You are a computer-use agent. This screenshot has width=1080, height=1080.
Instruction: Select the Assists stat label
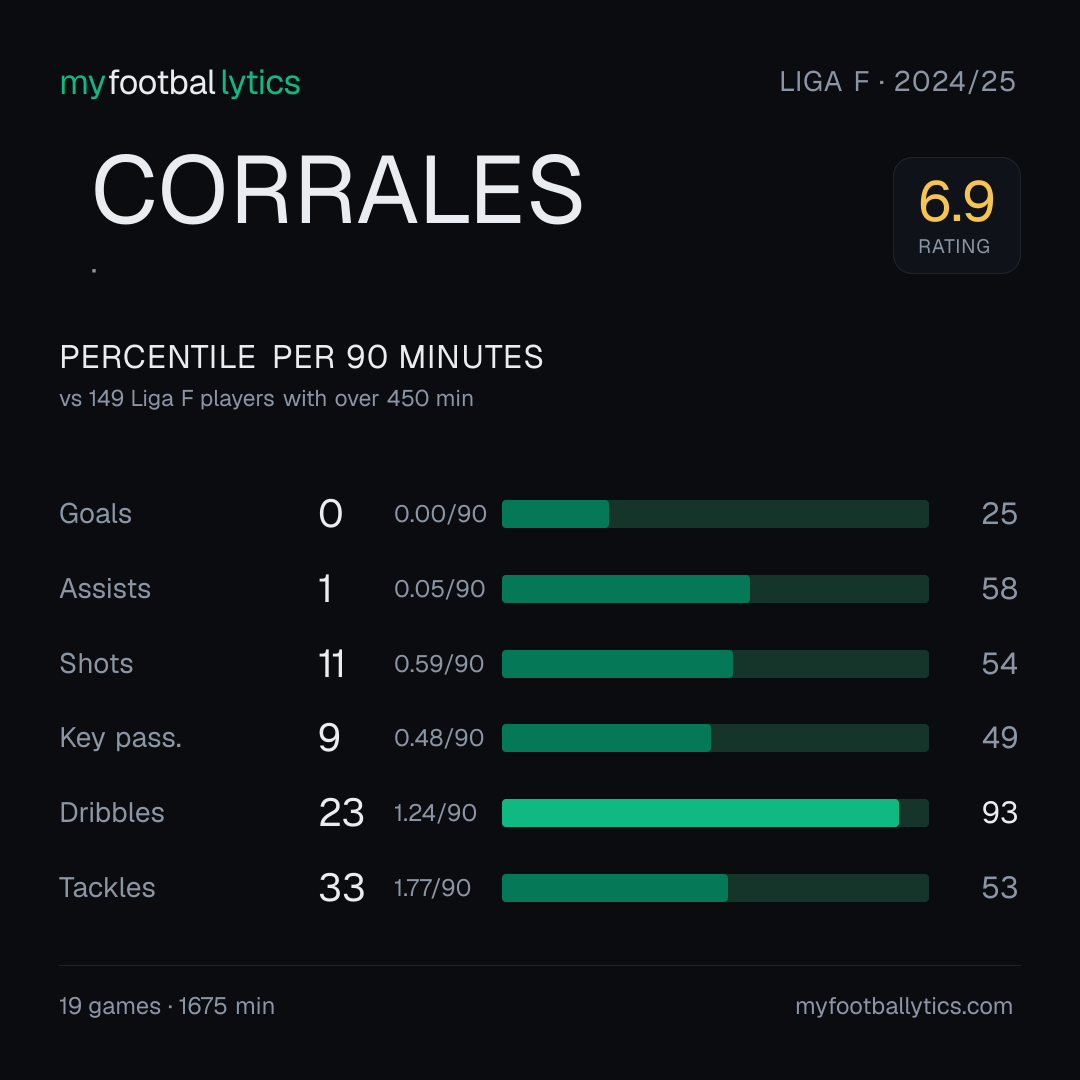[x=105, y=589]
